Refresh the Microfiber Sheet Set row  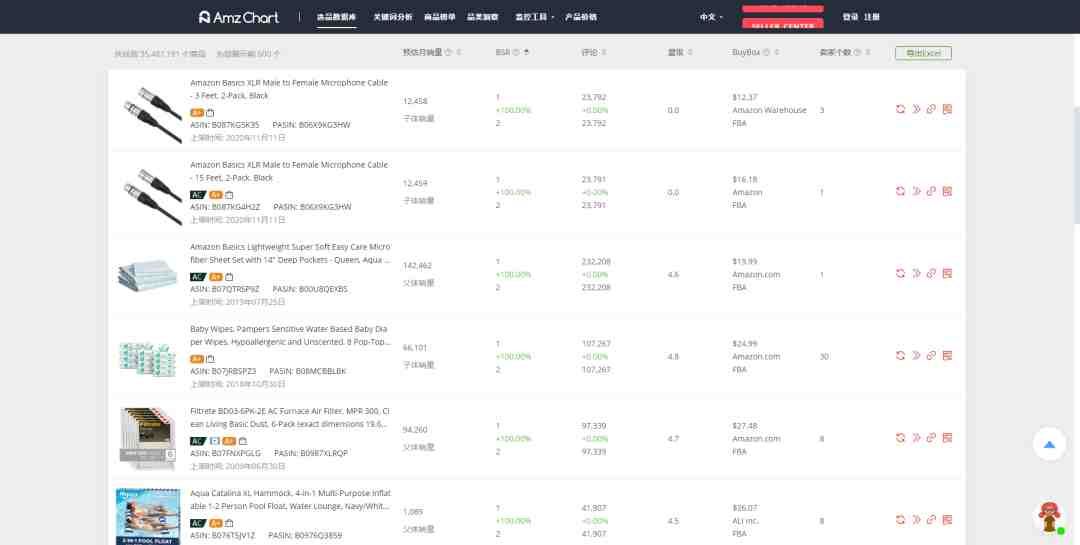(900, 273)
